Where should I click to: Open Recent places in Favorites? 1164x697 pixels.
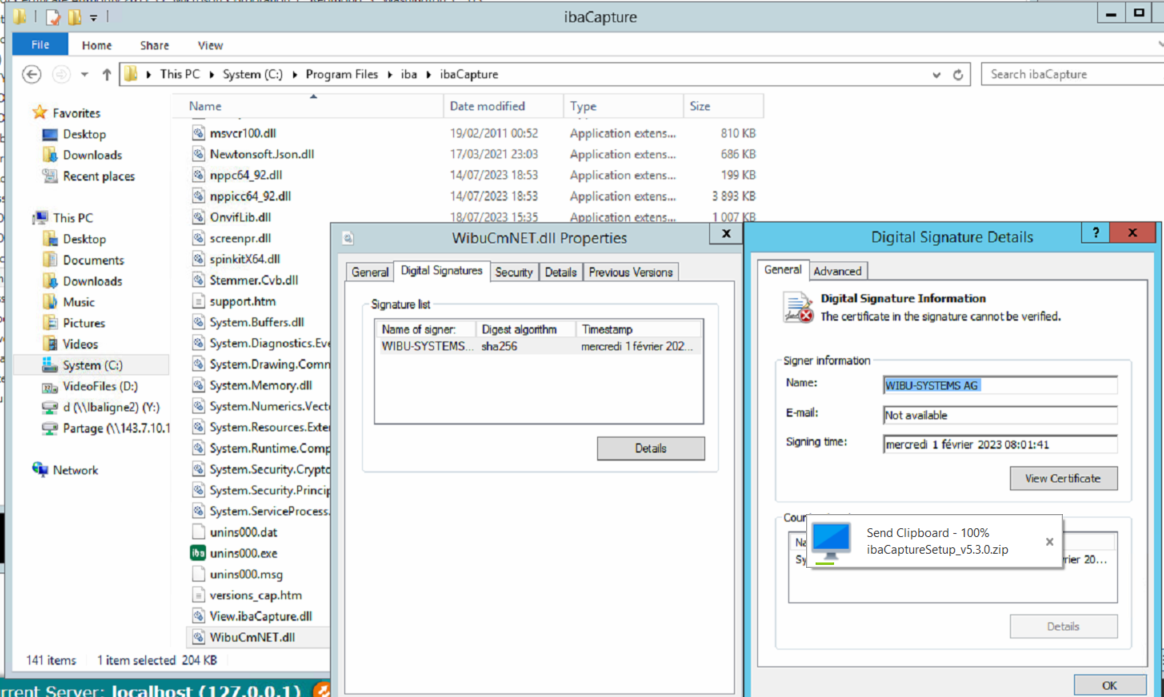(x=99, y=176)
